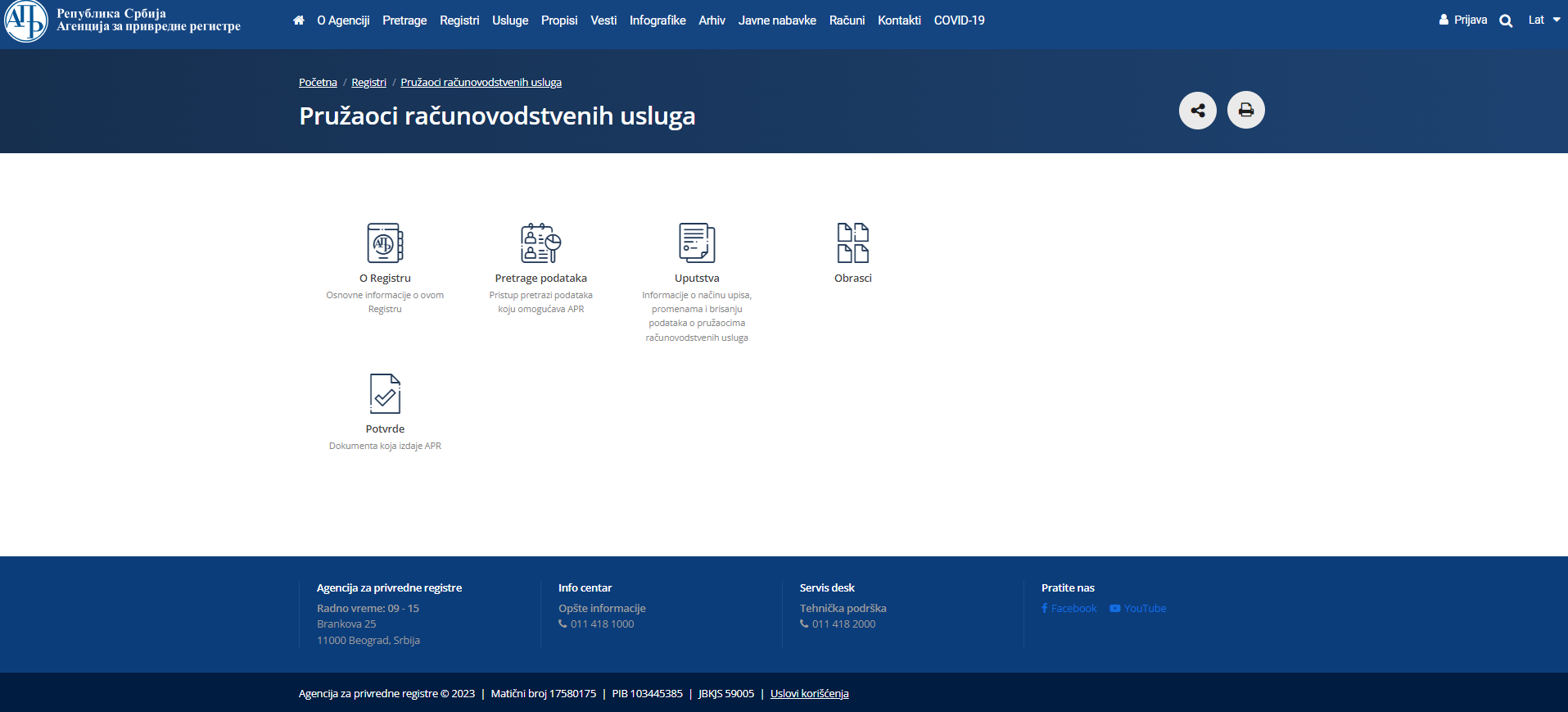Viewport: 1568px width, 712px height.
Task: Open the Arhiv menu item
Action: click(x=712, y=20)
